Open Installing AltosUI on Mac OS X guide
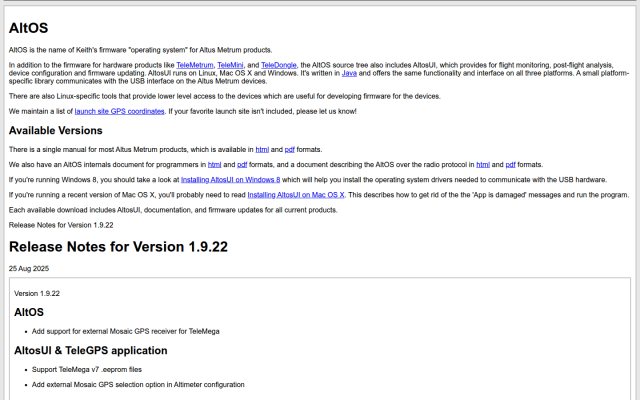This screenshot has width=640, height=400. click(296, 195)
